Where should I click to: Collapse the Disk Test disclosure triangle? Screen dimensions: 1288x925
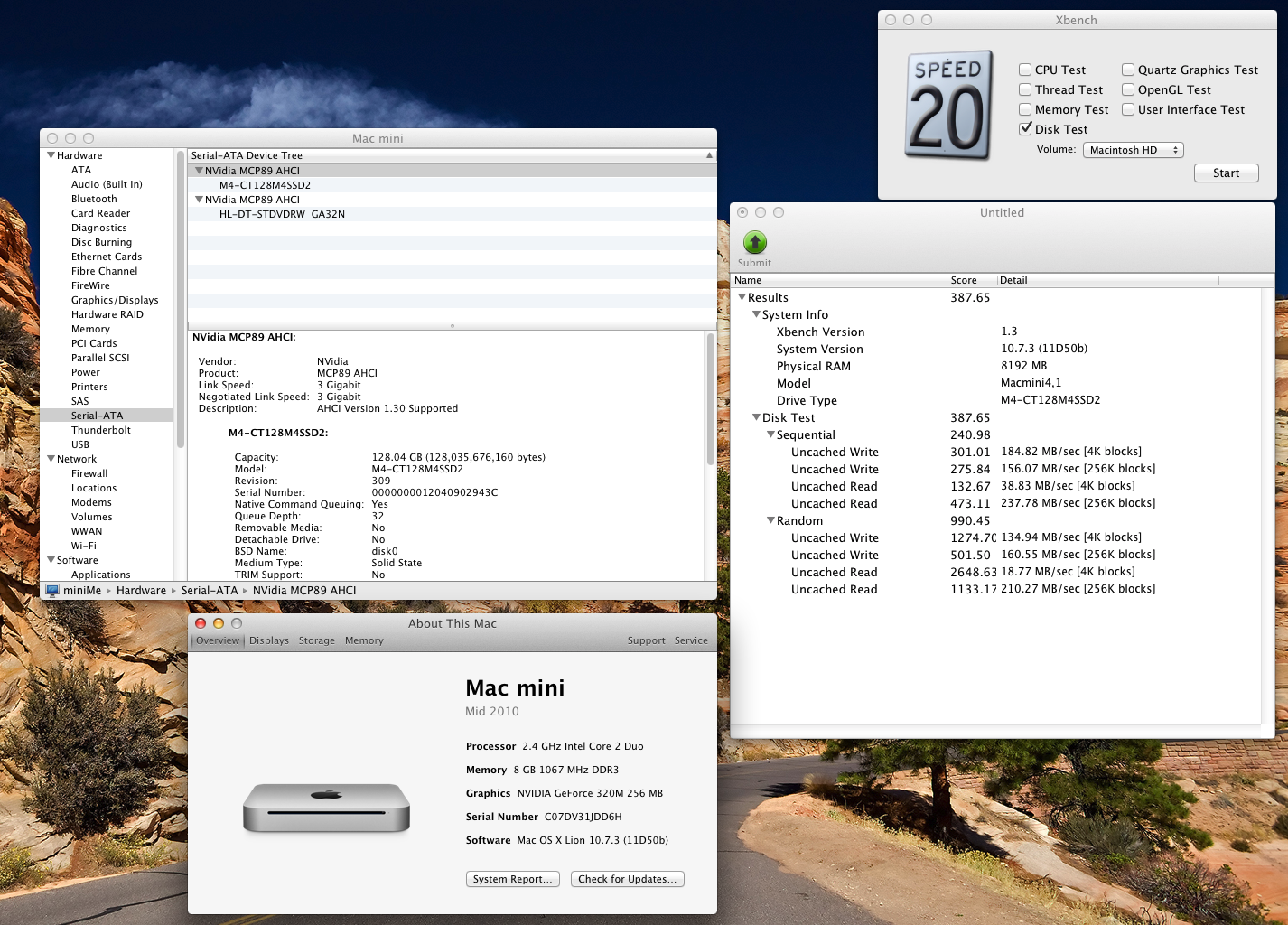[756, 417]
